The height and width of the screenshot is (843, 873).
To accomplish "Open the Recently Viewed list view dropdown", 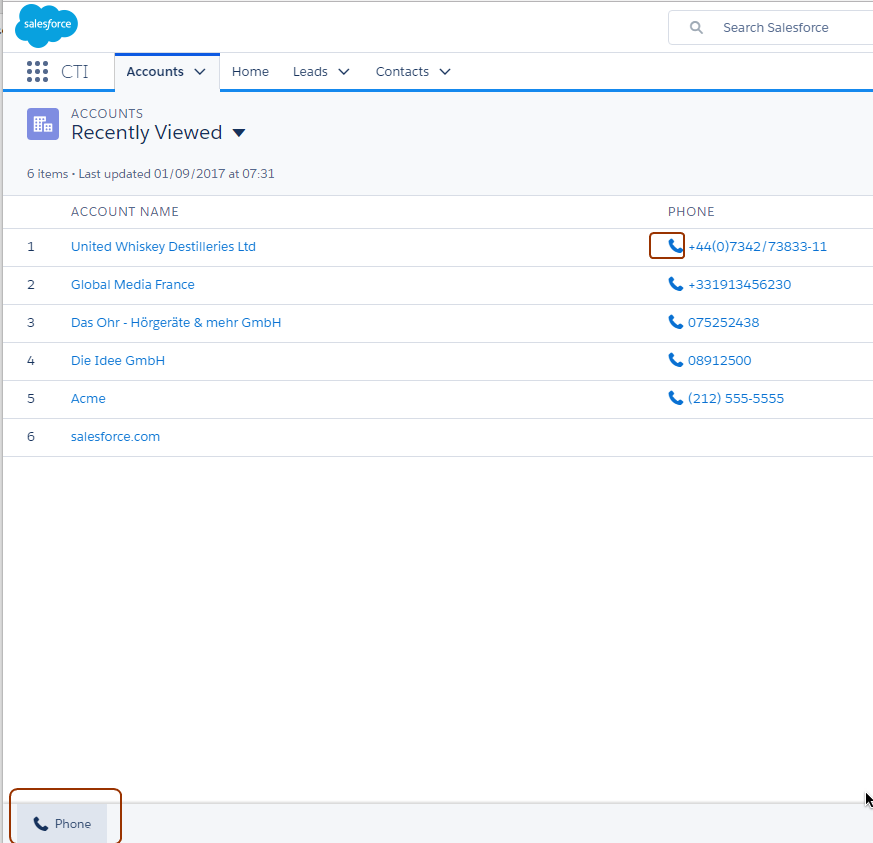I will pos(239,133).
